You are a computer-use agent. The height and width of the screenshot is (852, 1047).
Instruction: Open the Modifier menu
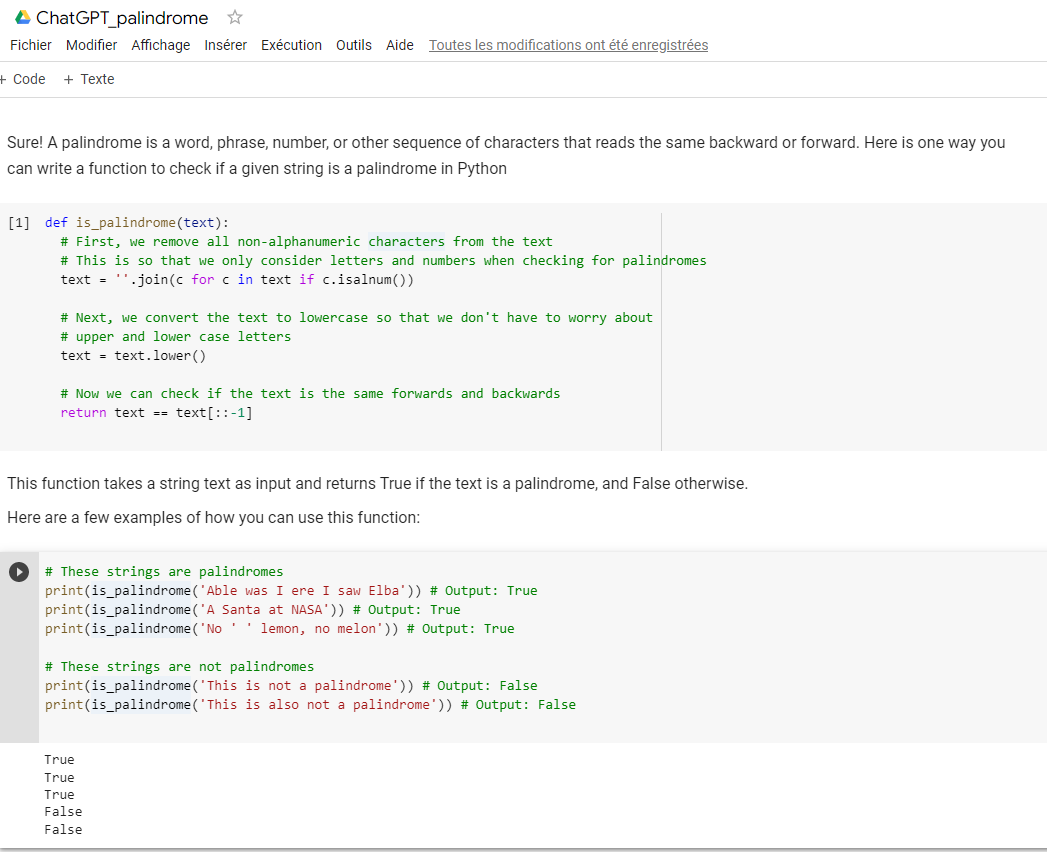(91, 45)
